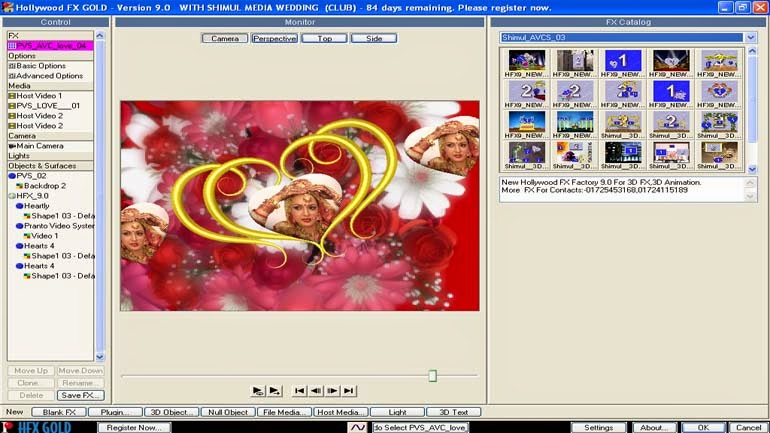Jump to the first frame
Viewport: 770px width, 433px height.
300,391
